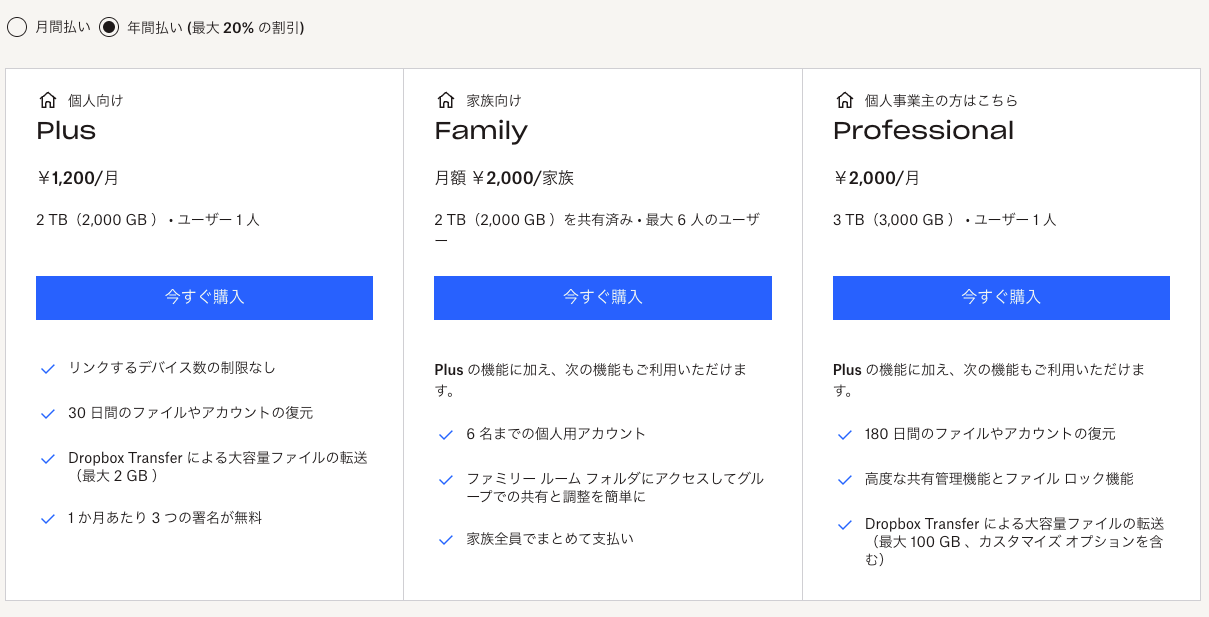Viewport: 1209px width, 617px height.
Task: Click the home icon beside 個人事業主の方はこちら
Action: 844,100
